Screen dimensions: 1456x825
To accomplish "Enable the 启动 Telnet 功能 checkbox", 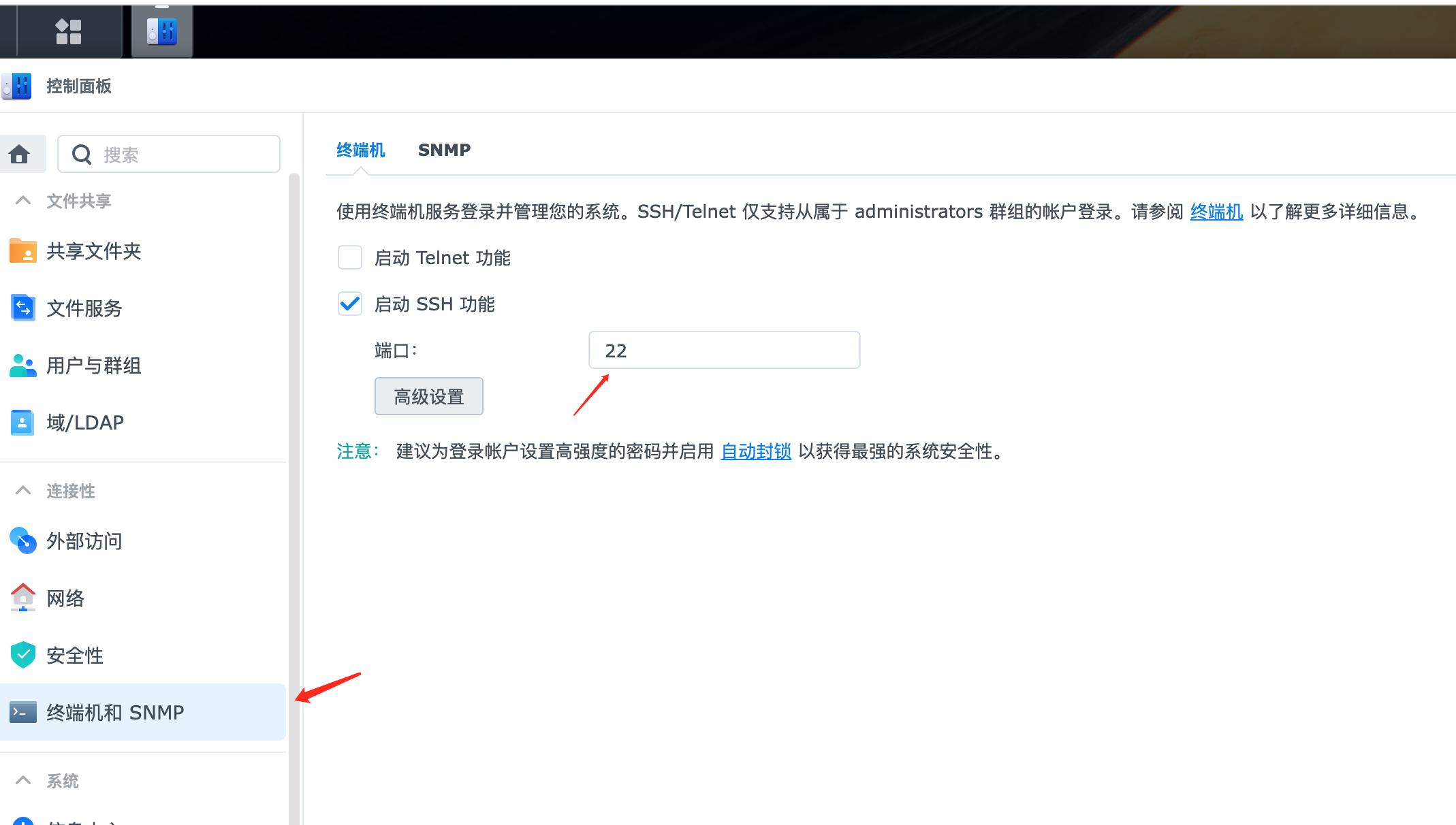I will click(x=349, y=257).
